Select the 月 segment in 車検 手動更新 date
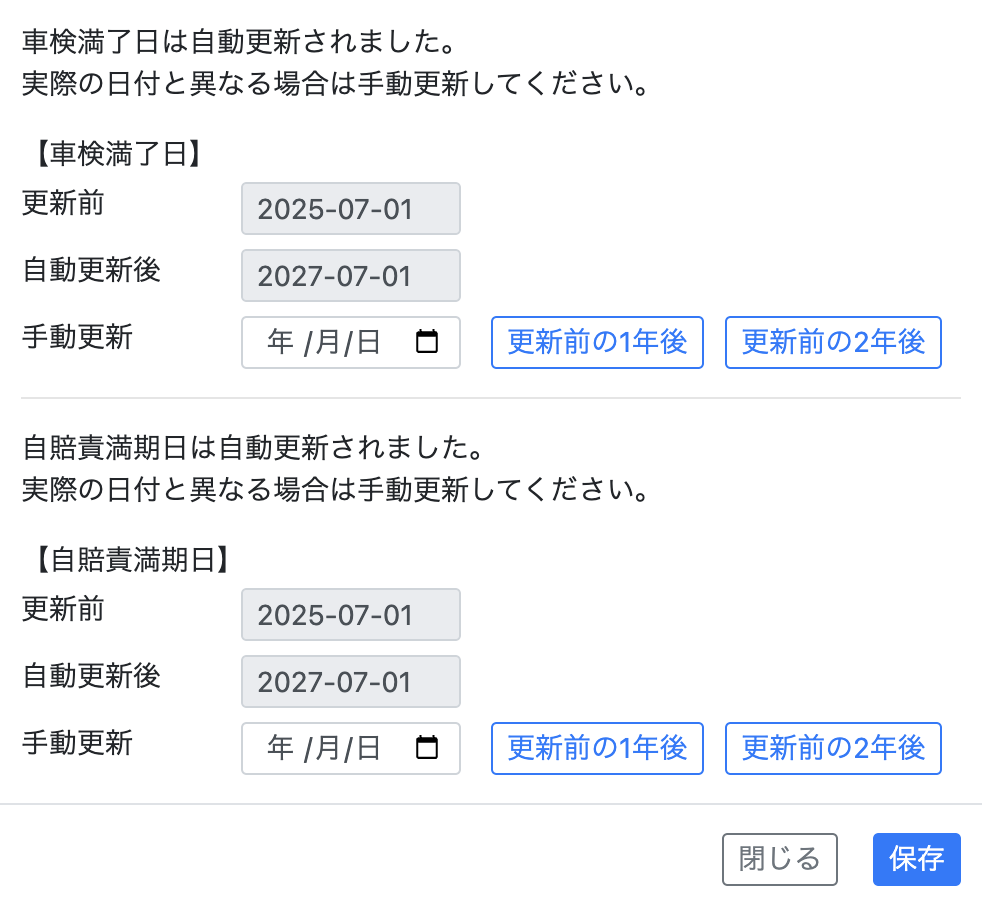Image resolution: width=982 pixels, height=910 pixels. coord(328,343)
